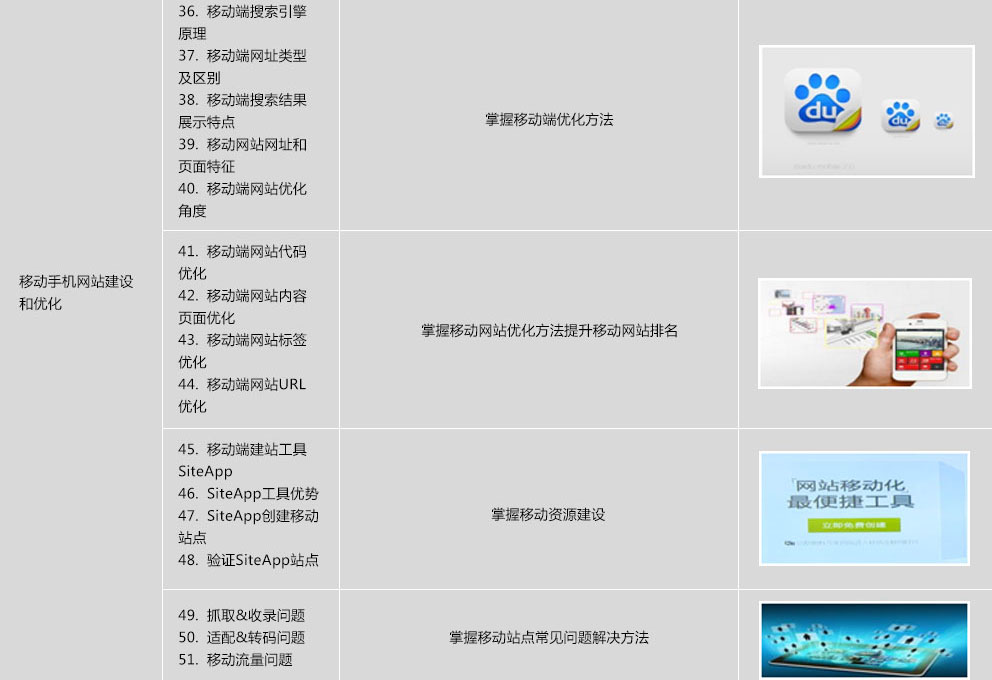Select item 40 移动端网站优化角度

[x=242, y=199]
